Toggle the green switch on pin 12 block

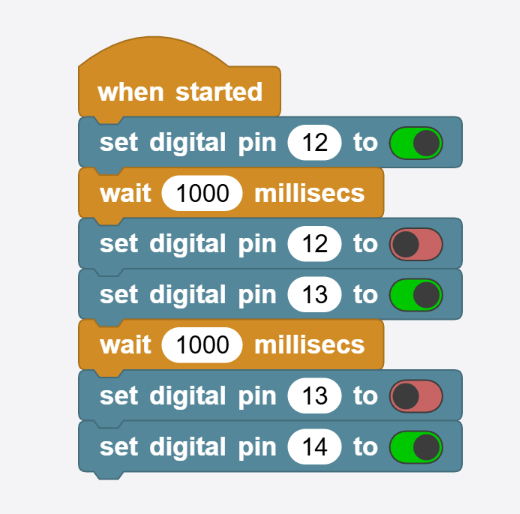pos(416,143)
